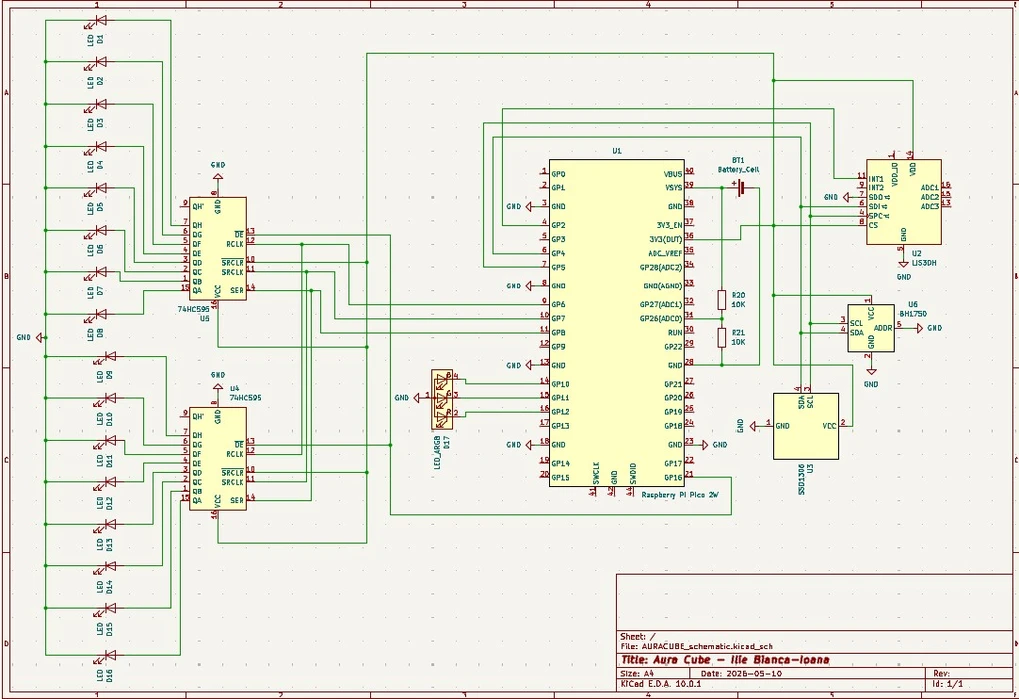
Task: Click the RUN pin label on U1
Action: (675, 332)
